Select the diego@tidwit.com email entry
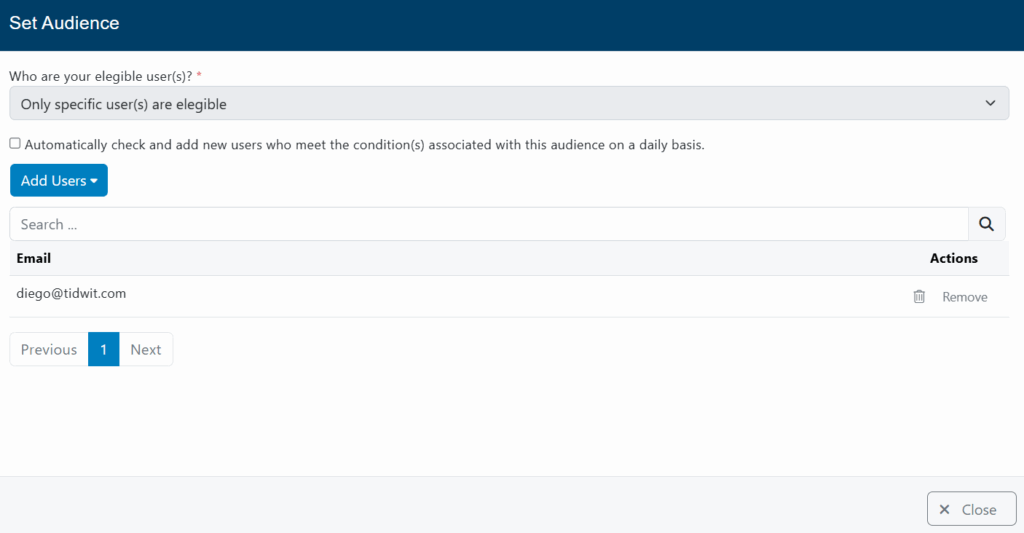The image size is (1024, 533). [71, 293]
